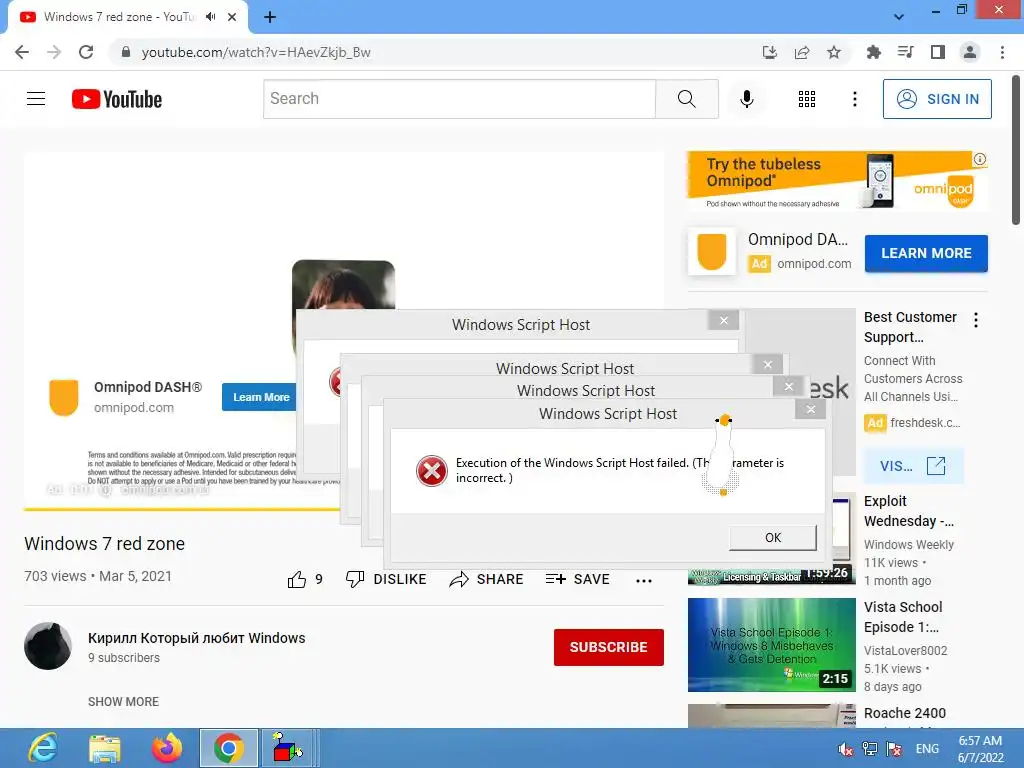Click the address bar URL

[x=256, y=52]
